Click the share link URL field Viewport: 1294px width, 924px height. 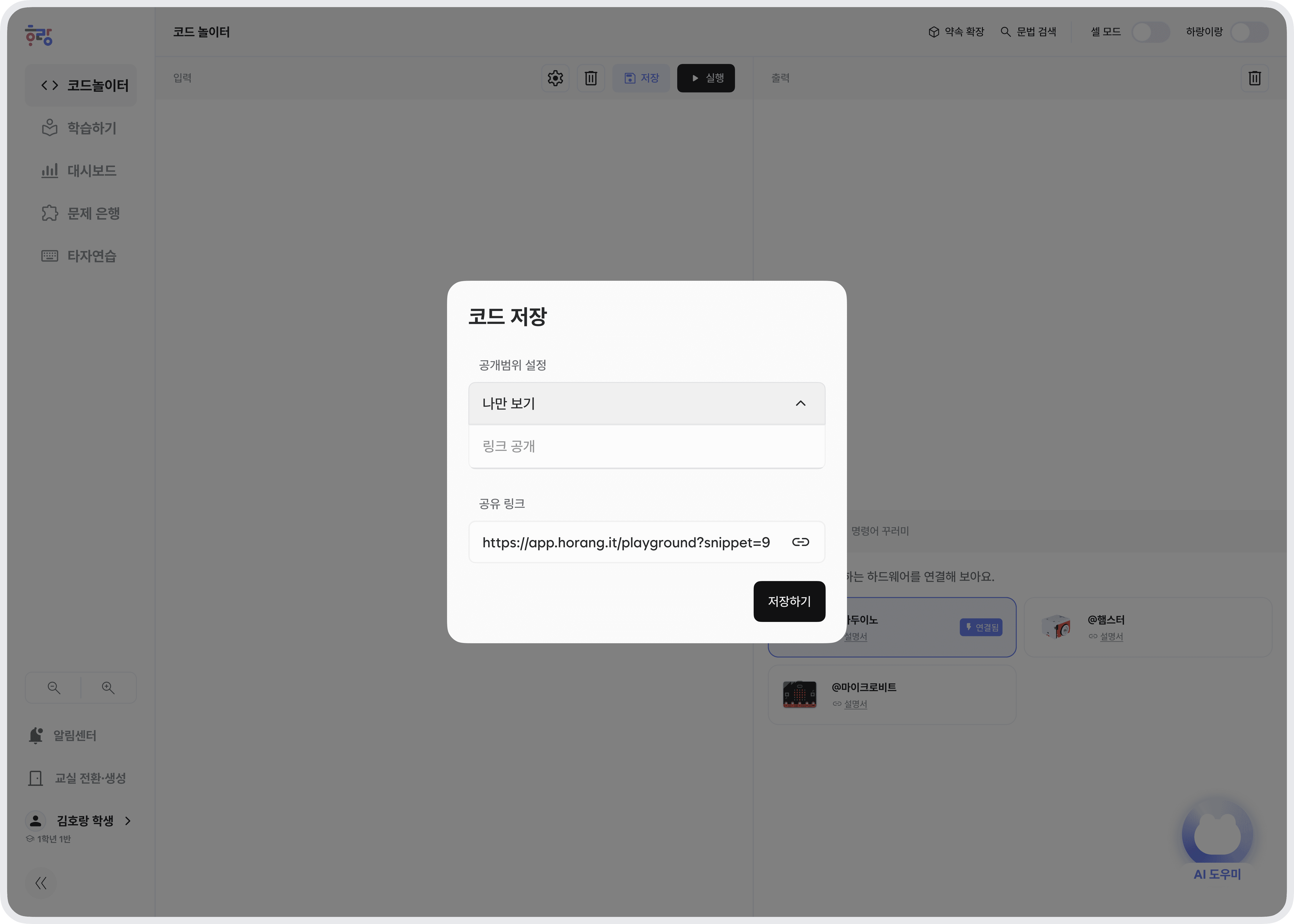point(626,542)
